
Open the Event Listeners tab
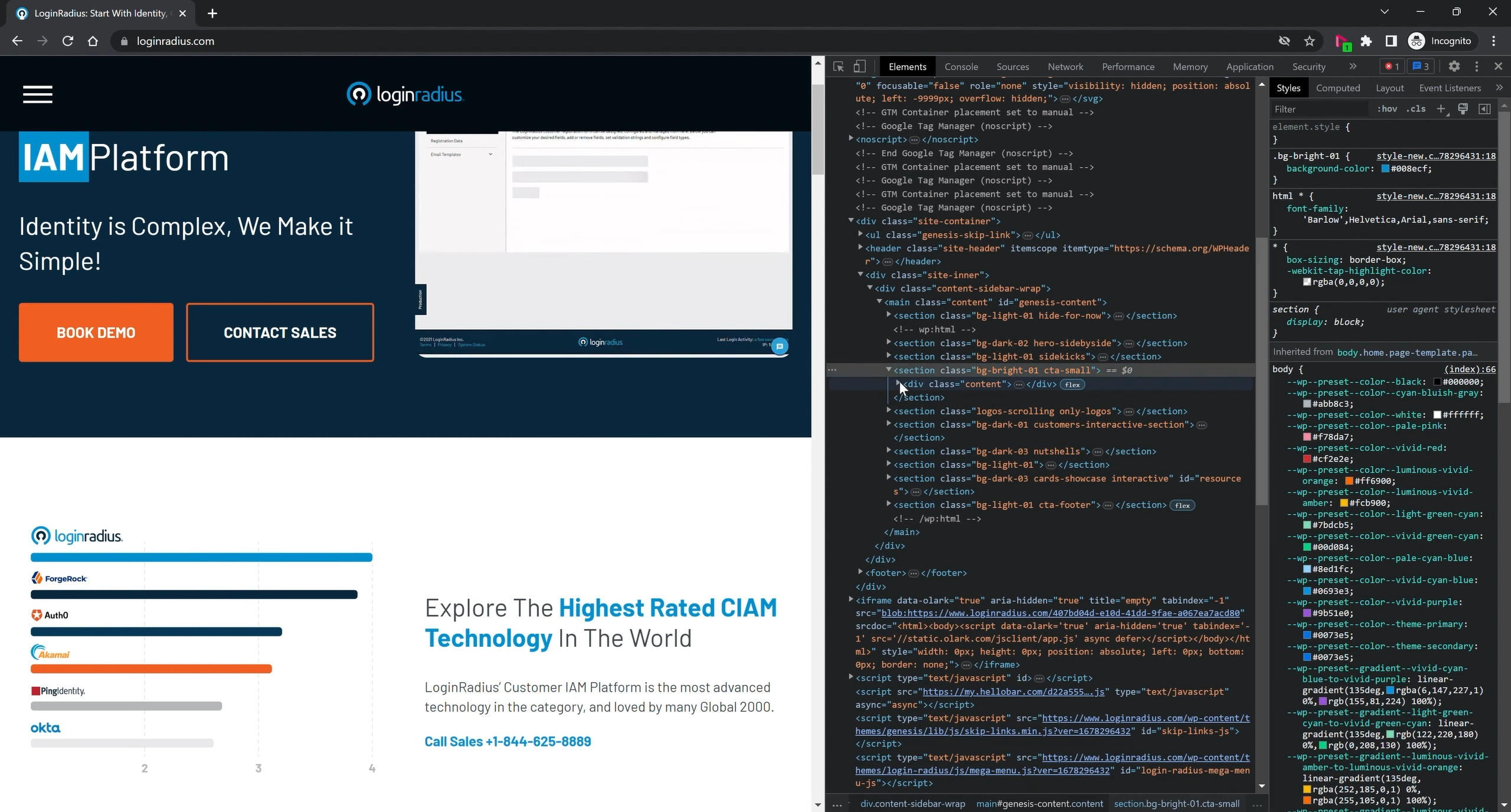[1450, 88]
